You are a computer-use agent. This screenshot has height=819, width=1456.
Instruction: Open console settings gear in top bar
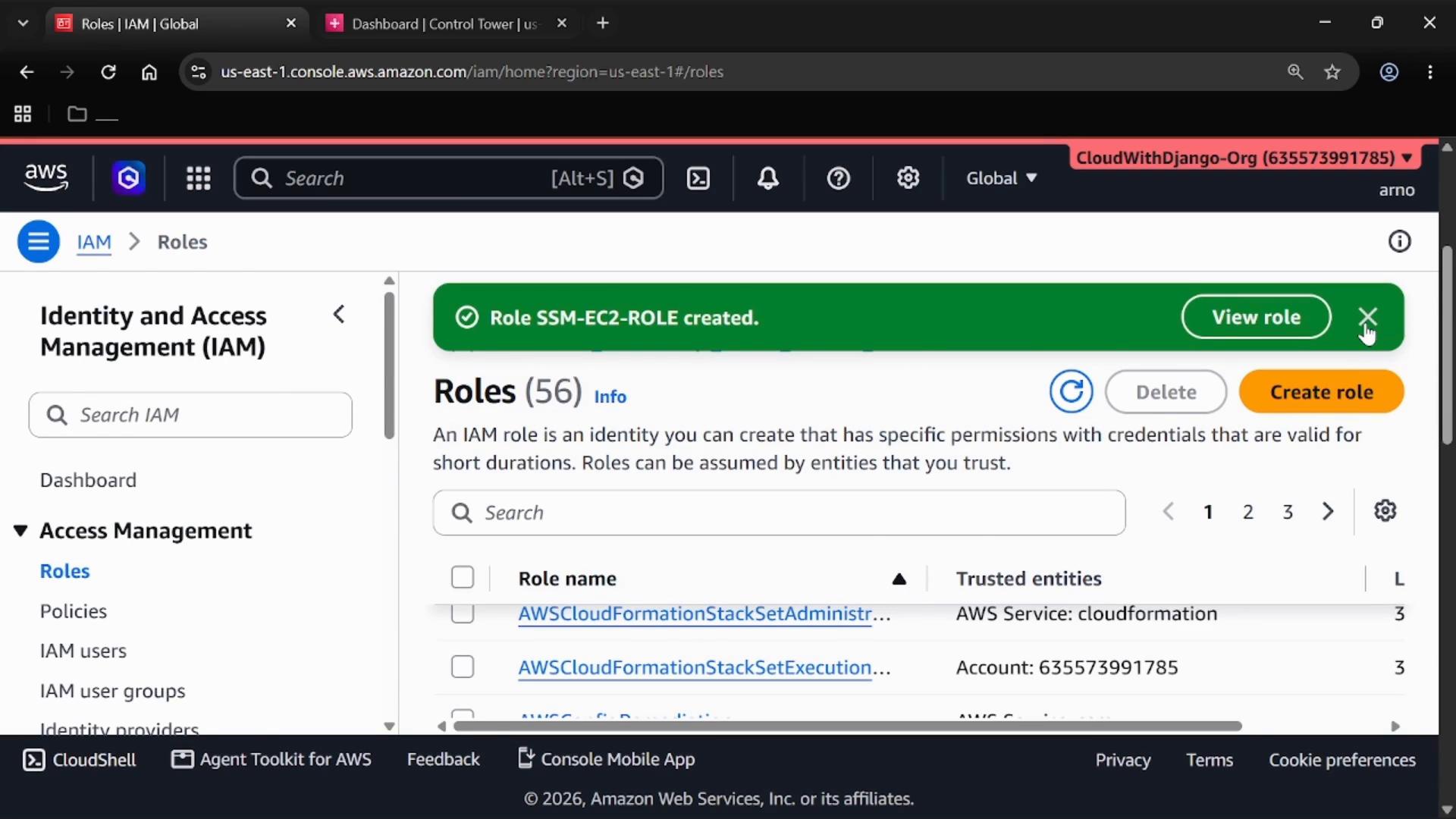[908, 178]
